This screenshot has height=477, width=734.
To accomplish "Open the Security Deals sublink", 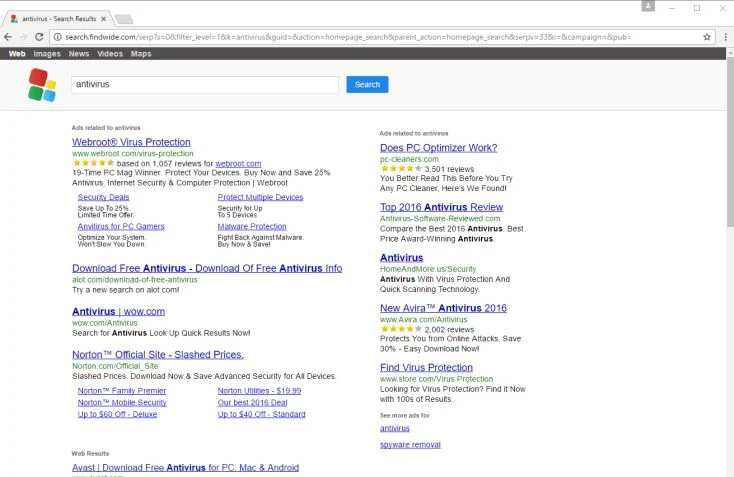I will pos(103,197).
